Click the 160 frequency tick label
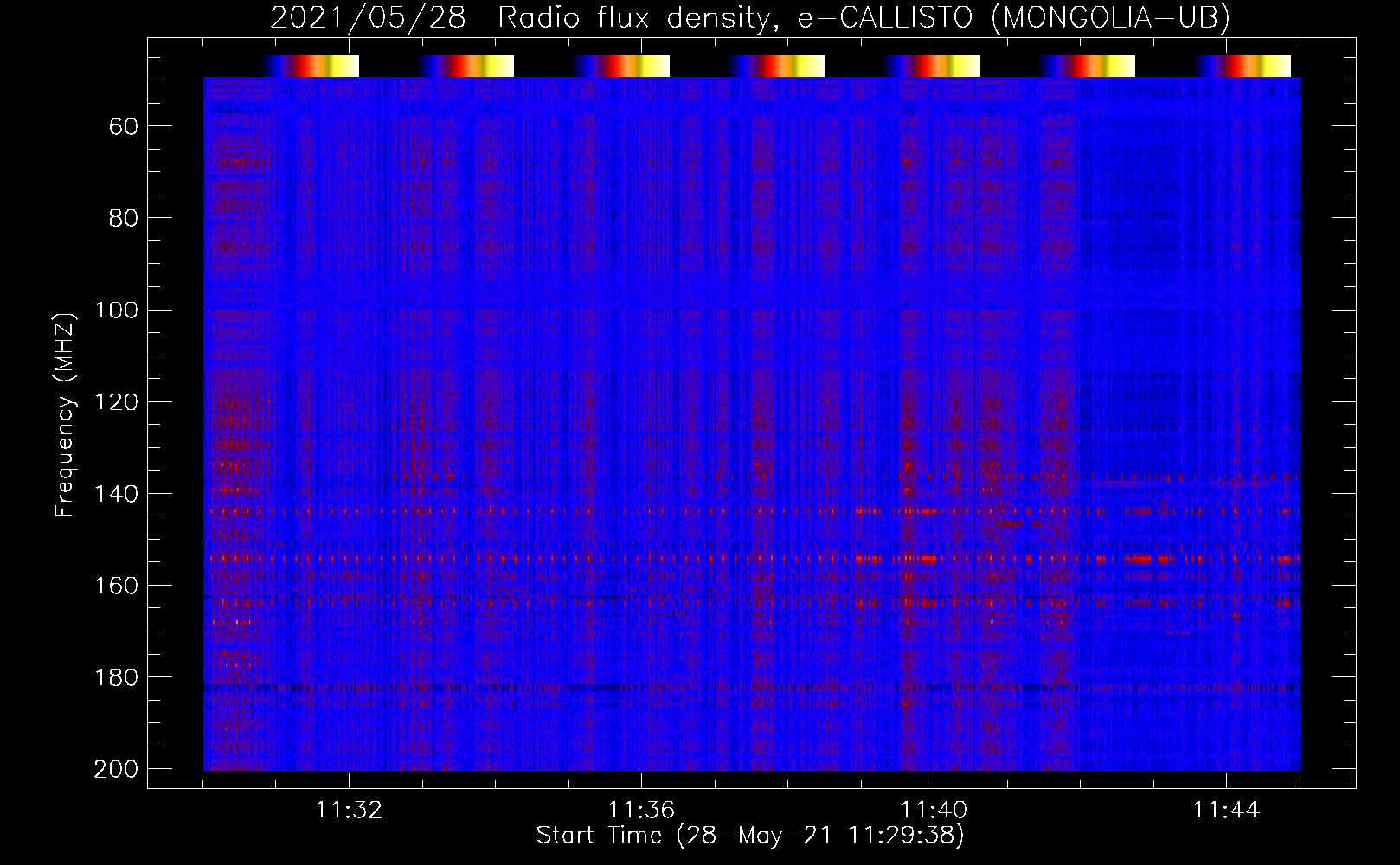 pos(116,586)
